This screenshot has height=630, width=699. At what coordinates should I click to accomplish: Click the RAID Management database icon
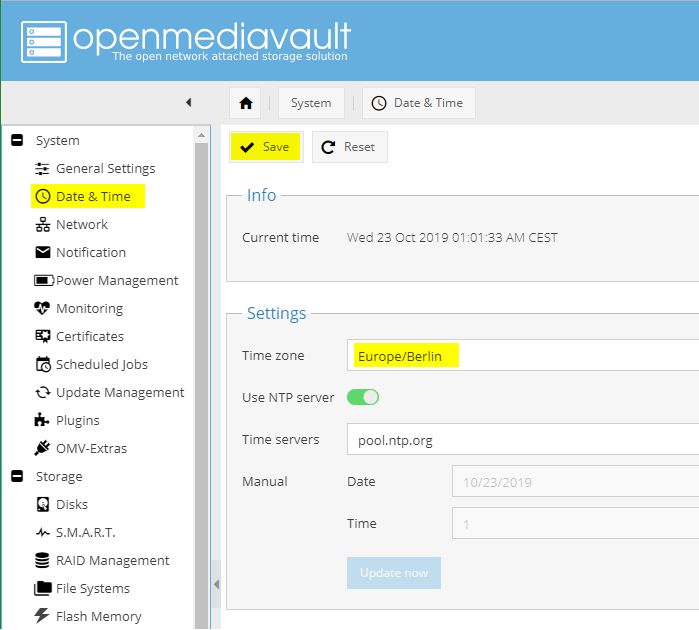click(x=42, y=560)
